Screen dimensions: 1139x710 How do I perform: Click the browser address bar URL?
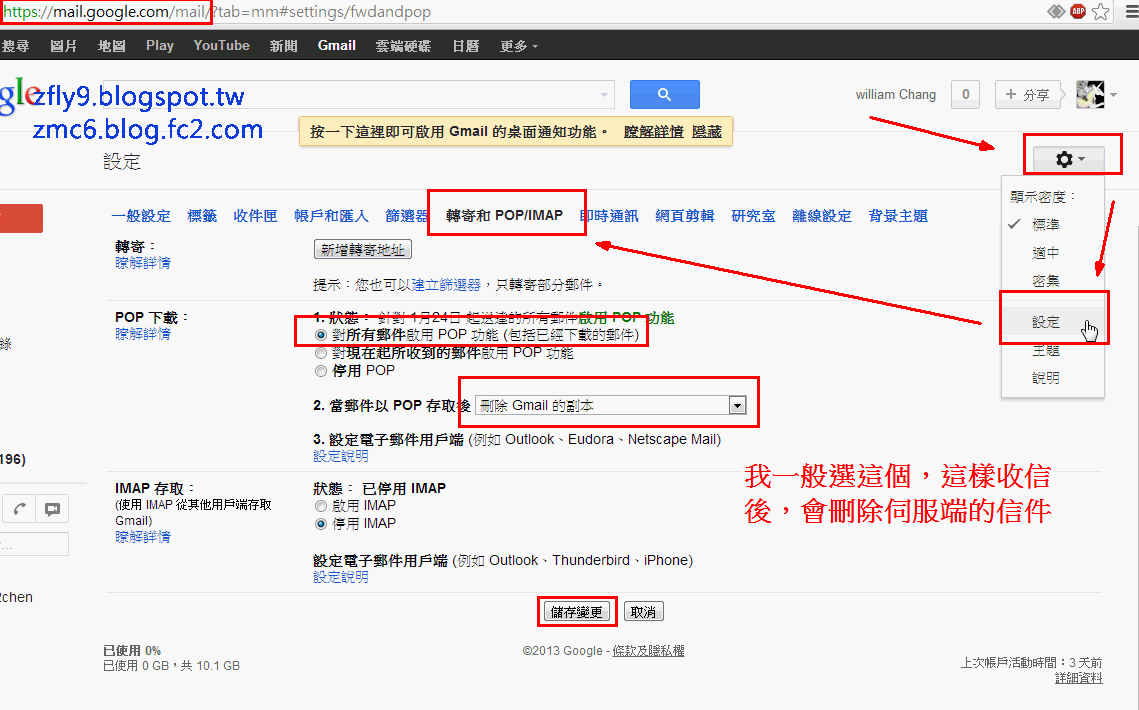[x=218, y=12]
